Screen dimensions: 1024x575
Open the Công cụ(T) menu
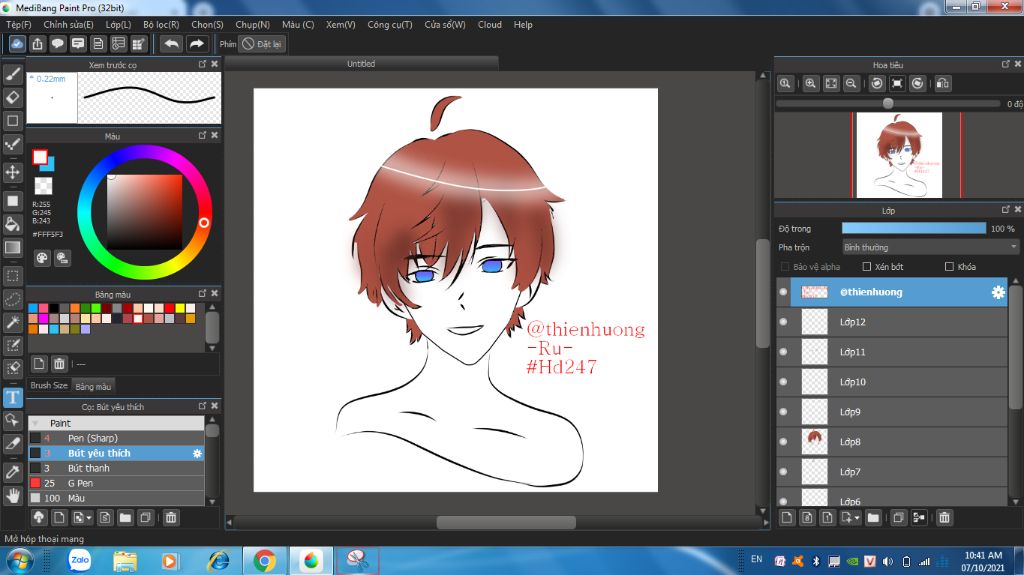pyautogui.click(x=390, y=24)
